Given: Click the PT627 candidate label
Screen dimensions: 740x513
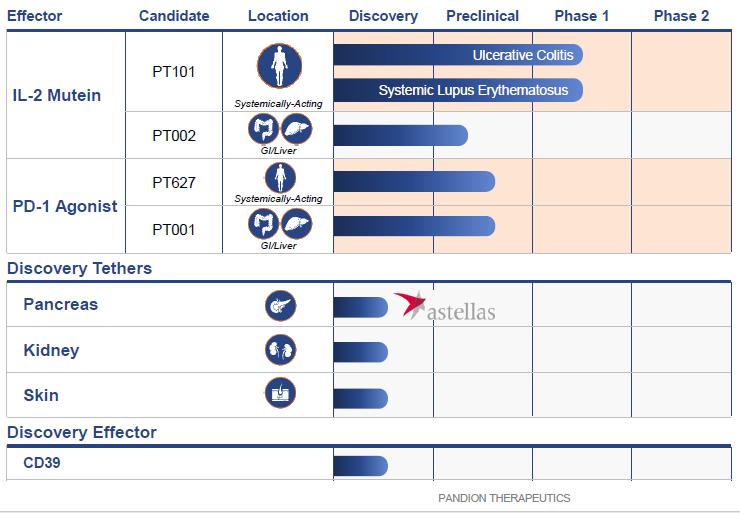Looking at the screenshot, I should [x=174, y=183].
